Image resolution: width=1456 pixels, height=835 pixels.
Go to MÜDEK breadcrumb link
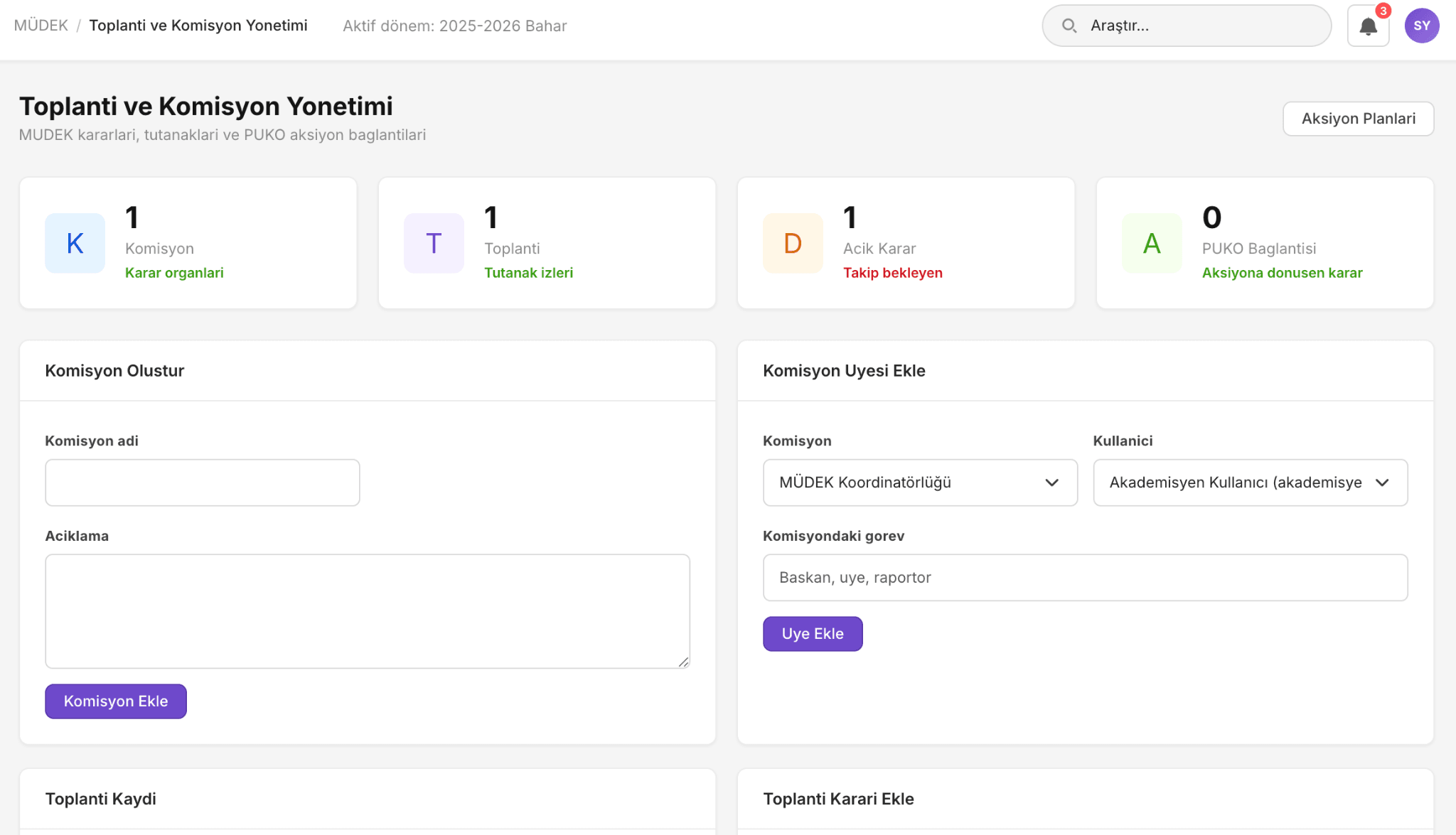41,26
